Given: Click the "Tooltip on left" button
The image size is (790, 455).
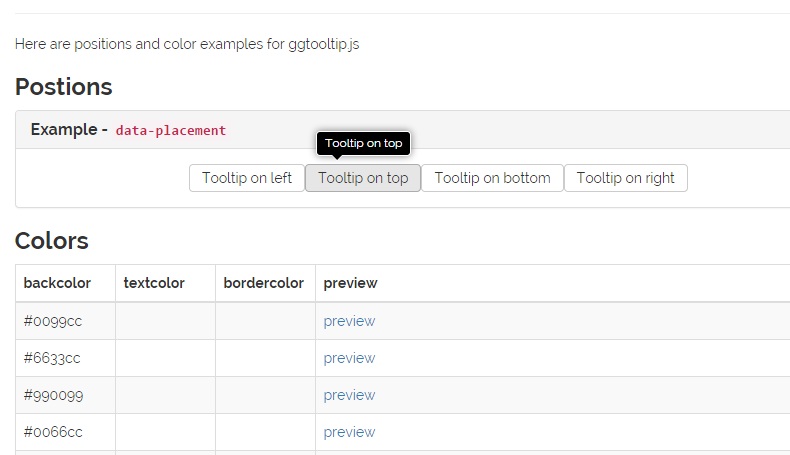Looking at the screenshot, I should pyautogui.click(x=247, y=178).
